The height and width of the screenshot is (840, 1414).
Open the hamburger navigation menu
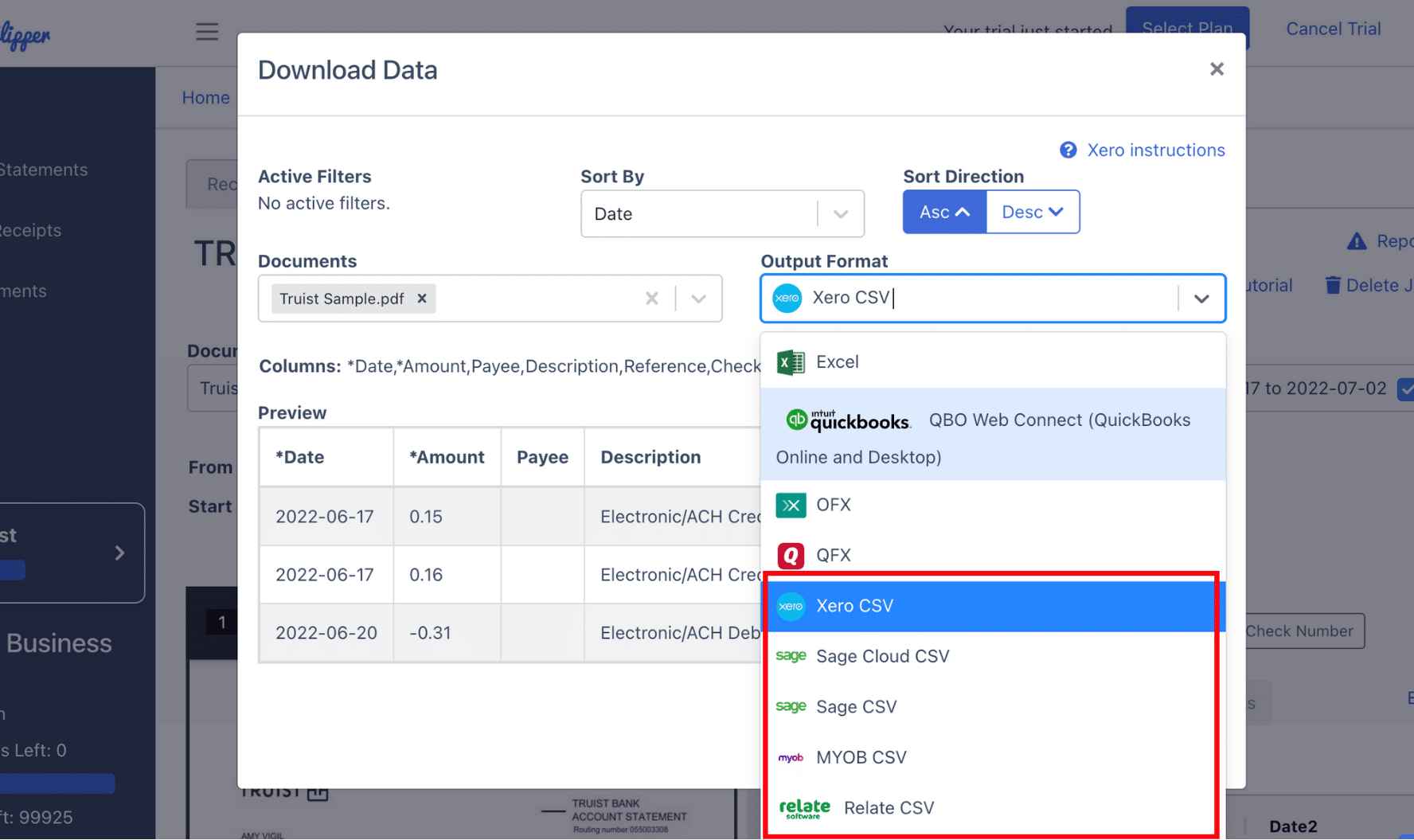[x=206, y=31]
